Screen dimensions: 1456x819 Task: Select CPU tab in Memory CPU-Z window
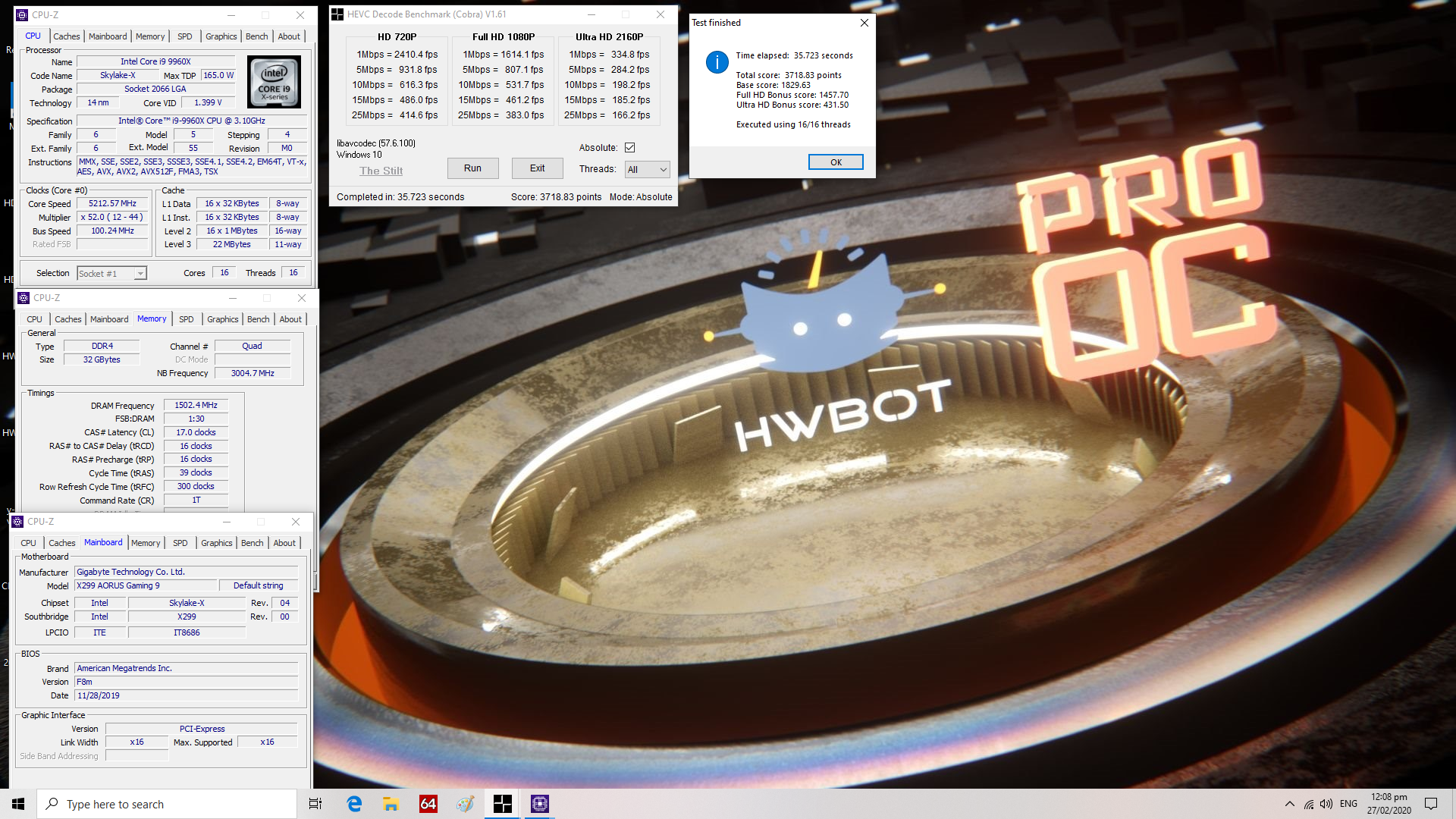click(34, 319)
